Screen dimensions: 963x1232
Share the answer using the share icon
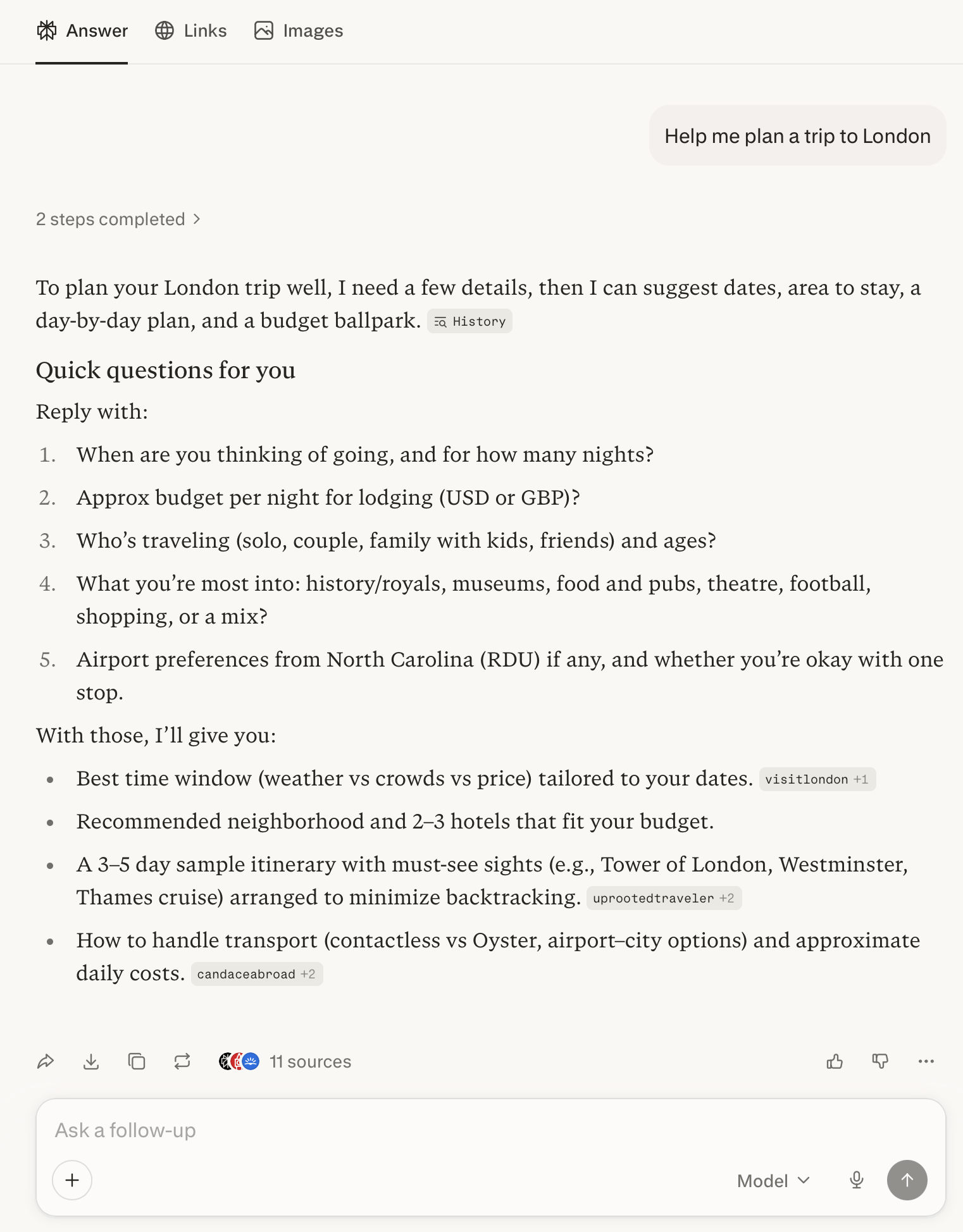[x=45, y=1062]
